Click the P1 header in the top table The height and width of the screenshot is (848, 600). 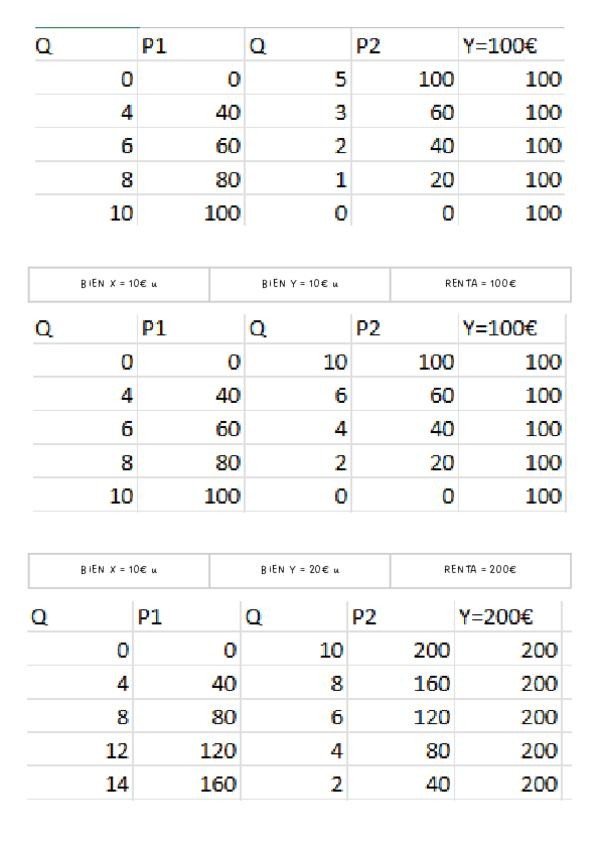click(x=190, y=46)
